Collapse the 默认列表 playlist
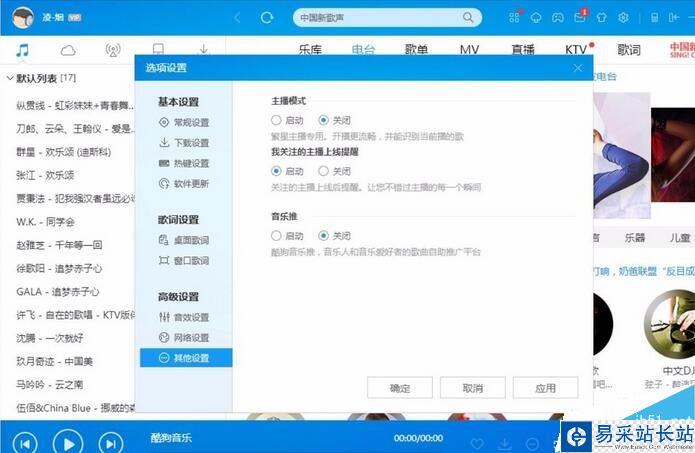This screenshot has width=695, height=453. point(10,78)
